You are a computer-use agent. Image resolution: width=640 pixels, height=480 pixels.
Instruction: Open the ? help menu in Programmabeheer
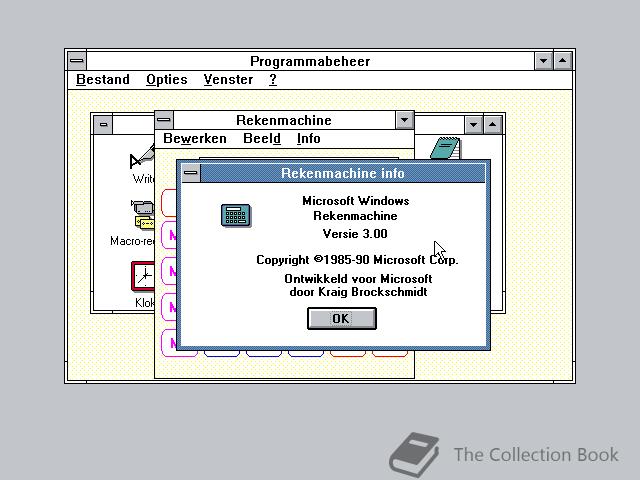(273, 79)
